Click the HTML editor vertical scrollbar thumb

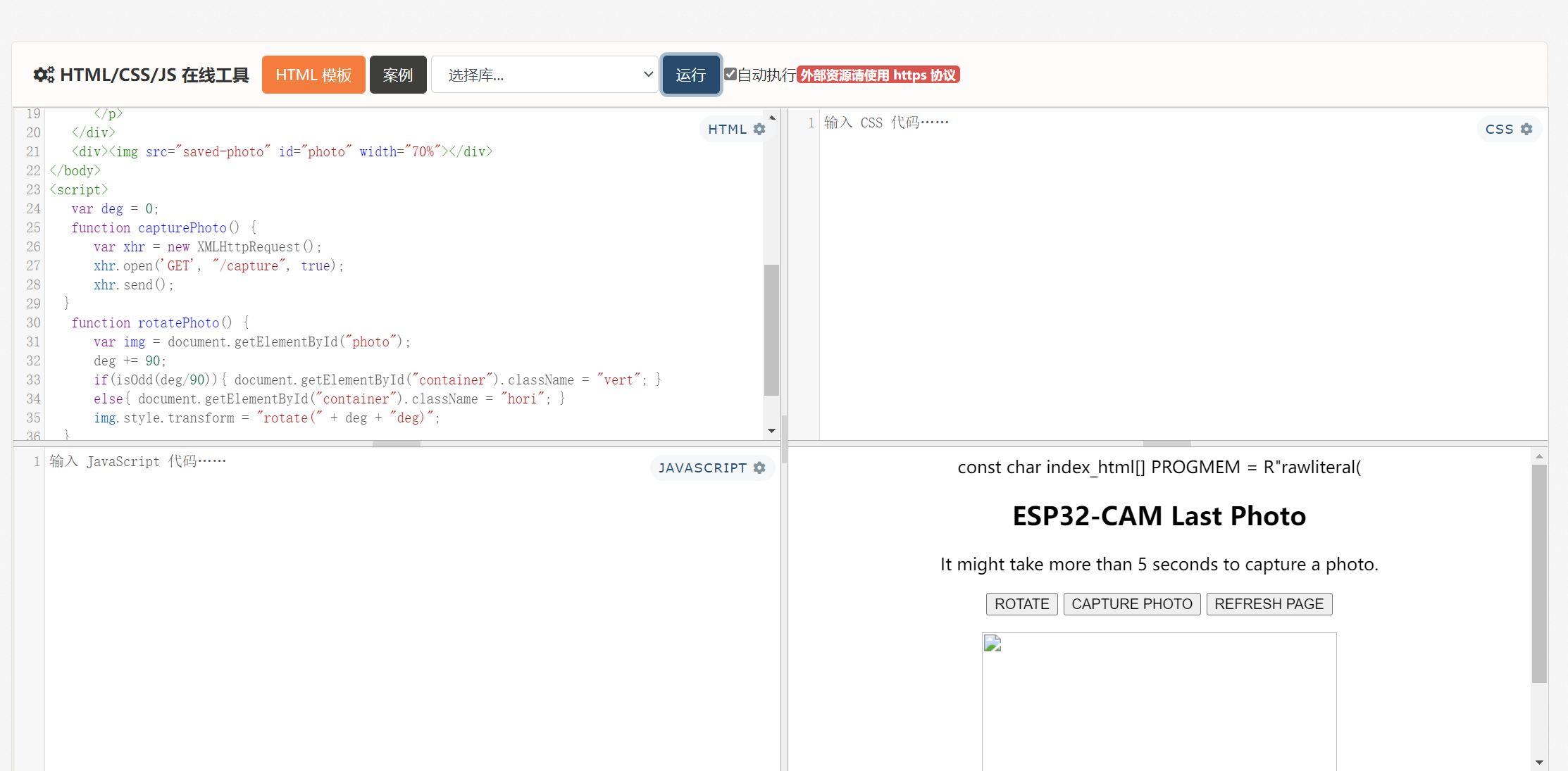pyautogui.click(x=772, y=330)
